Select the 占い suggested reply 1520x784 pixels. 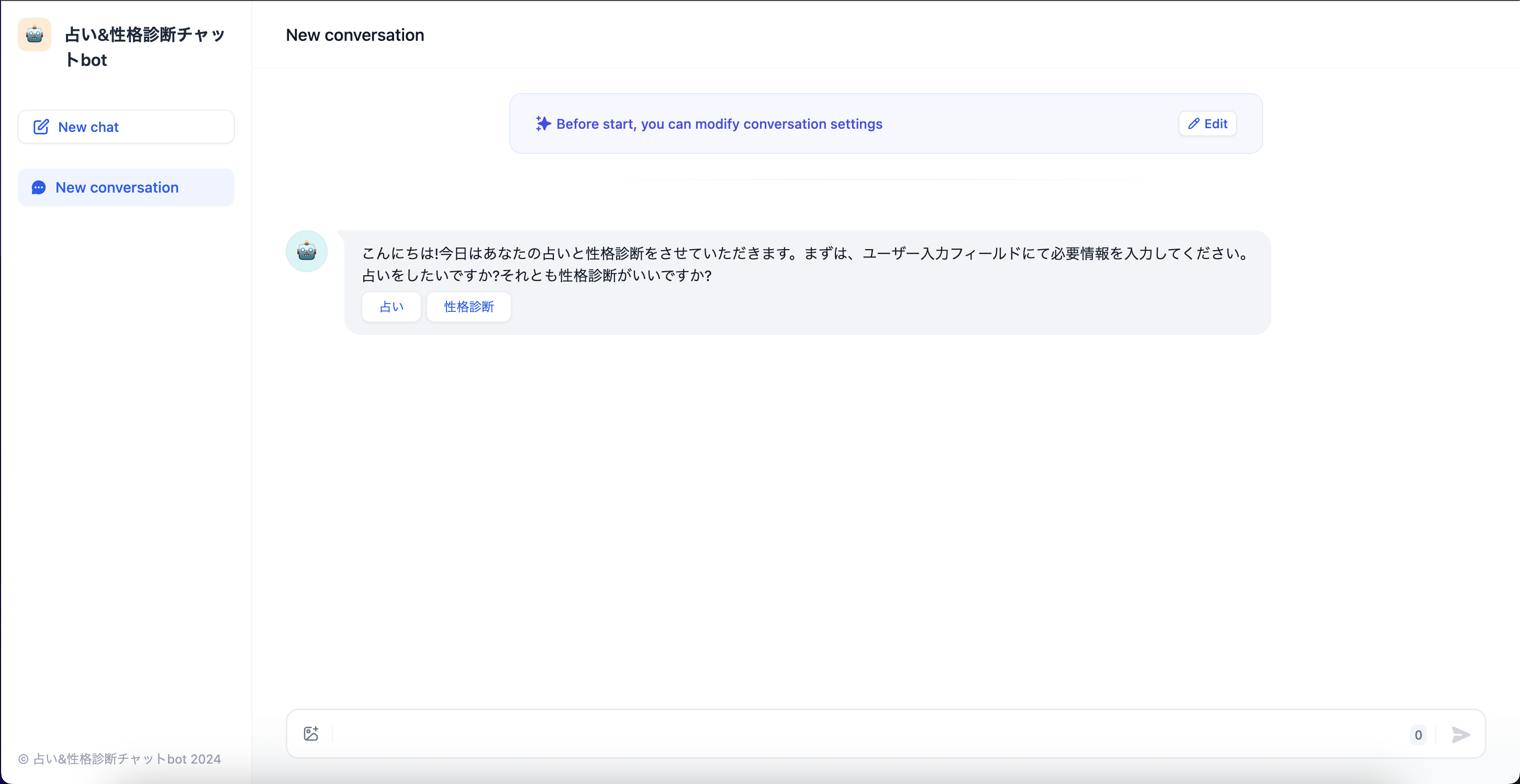click(390, 306)
